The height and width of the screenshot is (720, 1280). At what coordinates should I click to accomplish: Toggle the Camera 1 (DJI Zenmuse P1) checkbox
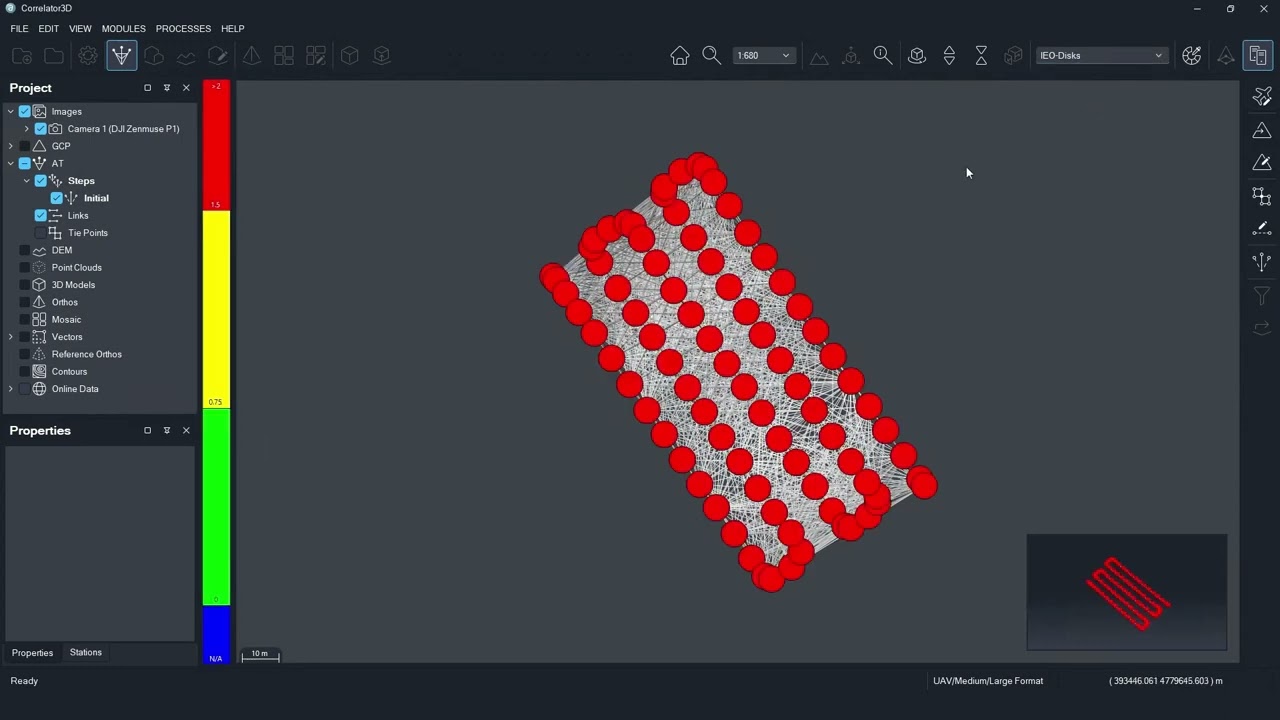tap(41, 129)
